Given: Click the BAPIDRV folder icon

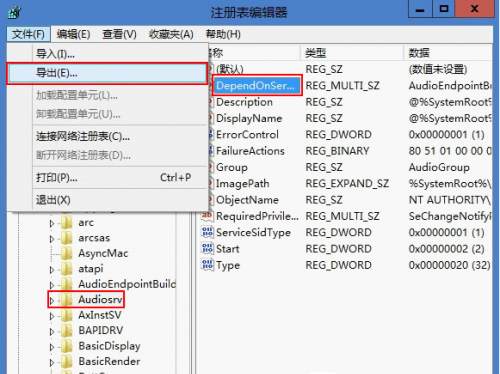Looking at the screenshot, I should 67,330.
